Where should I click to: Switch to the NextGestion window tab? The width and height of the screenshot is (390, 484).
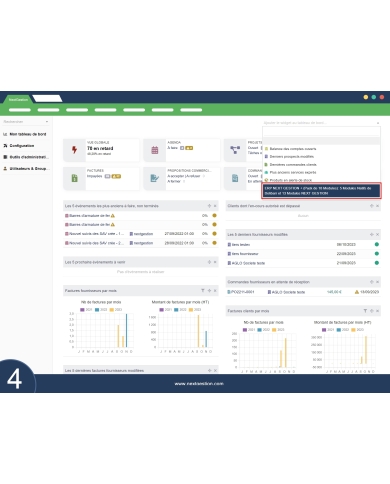[x=18, y=99]
